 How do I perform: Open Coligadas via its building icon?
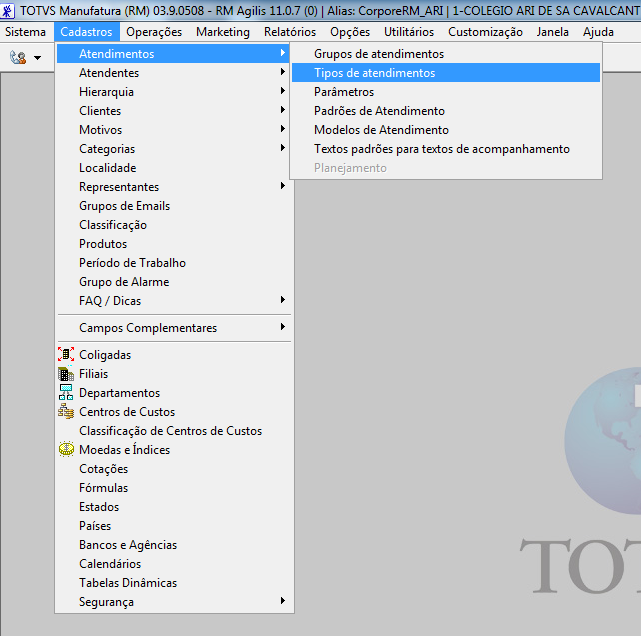tap(66, 354)
